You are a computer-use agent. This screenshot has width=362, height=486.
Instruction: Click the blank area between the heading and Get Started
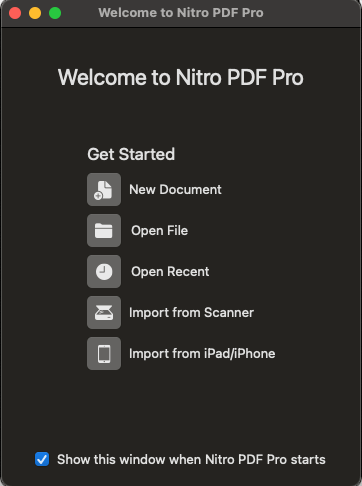181,117
